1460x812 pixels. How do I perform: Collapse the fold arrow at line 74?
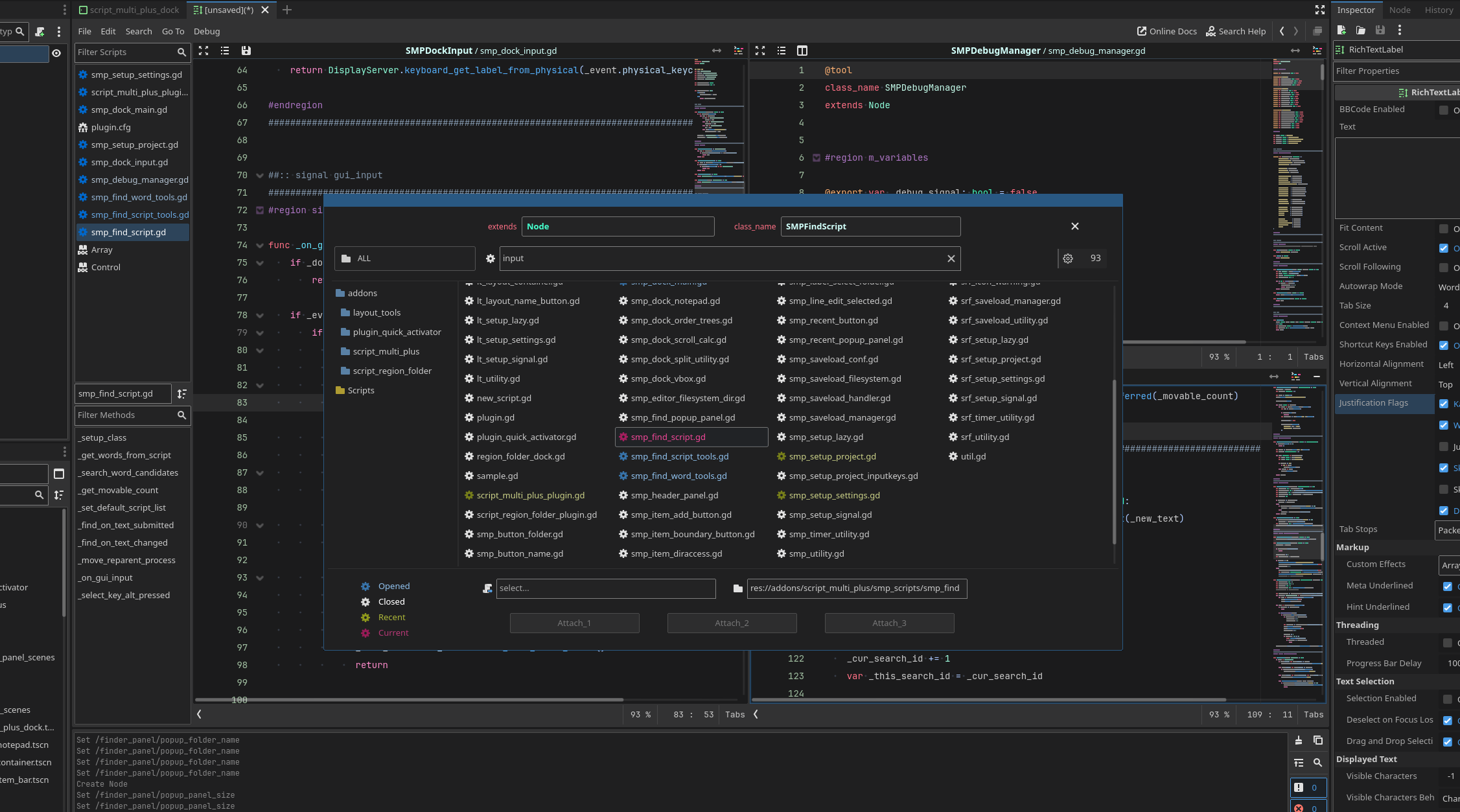point(260,246)
